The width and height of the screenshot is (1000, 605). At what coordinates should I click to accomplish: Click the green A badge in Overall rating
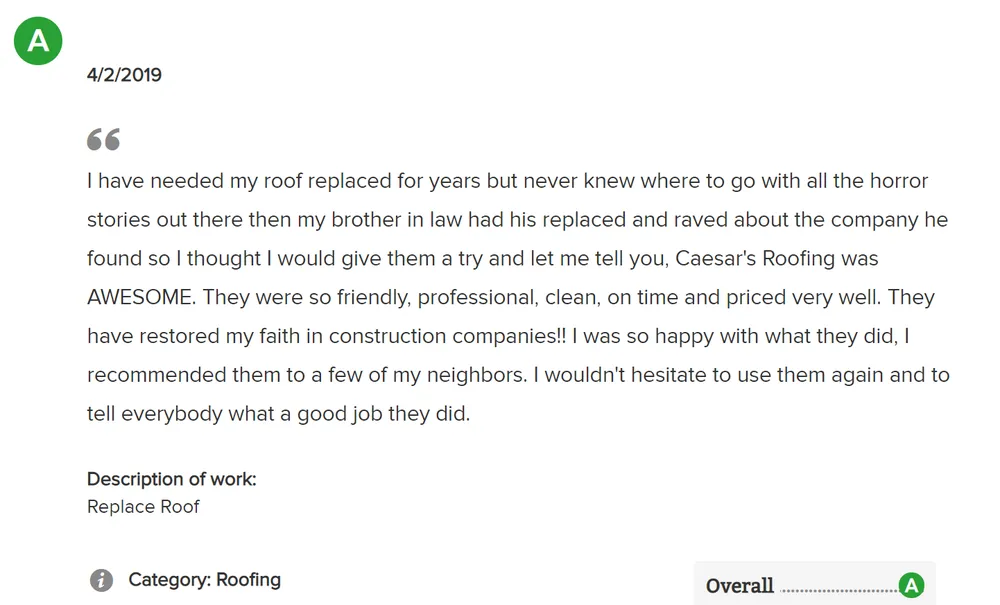pos(911,586)
